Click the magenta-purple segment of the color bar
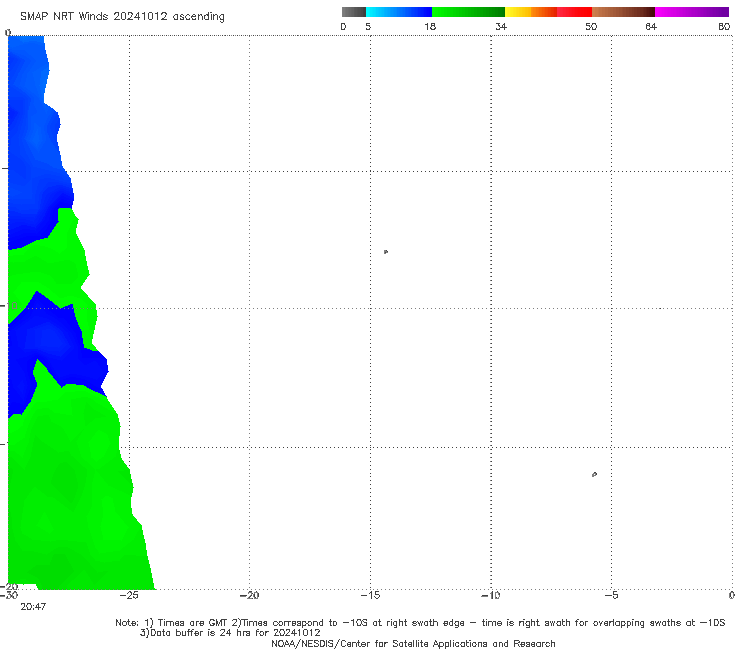The width and height of the screenshot is (740, 650). (x=692, y=12)
